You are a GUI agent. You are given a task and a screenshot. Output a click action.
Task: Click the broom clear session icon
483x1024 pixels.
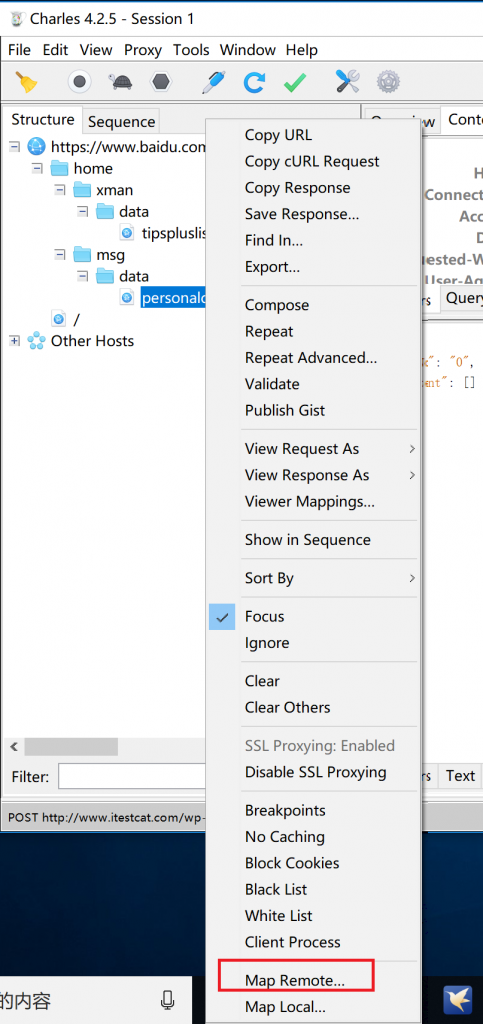[25, 82]
